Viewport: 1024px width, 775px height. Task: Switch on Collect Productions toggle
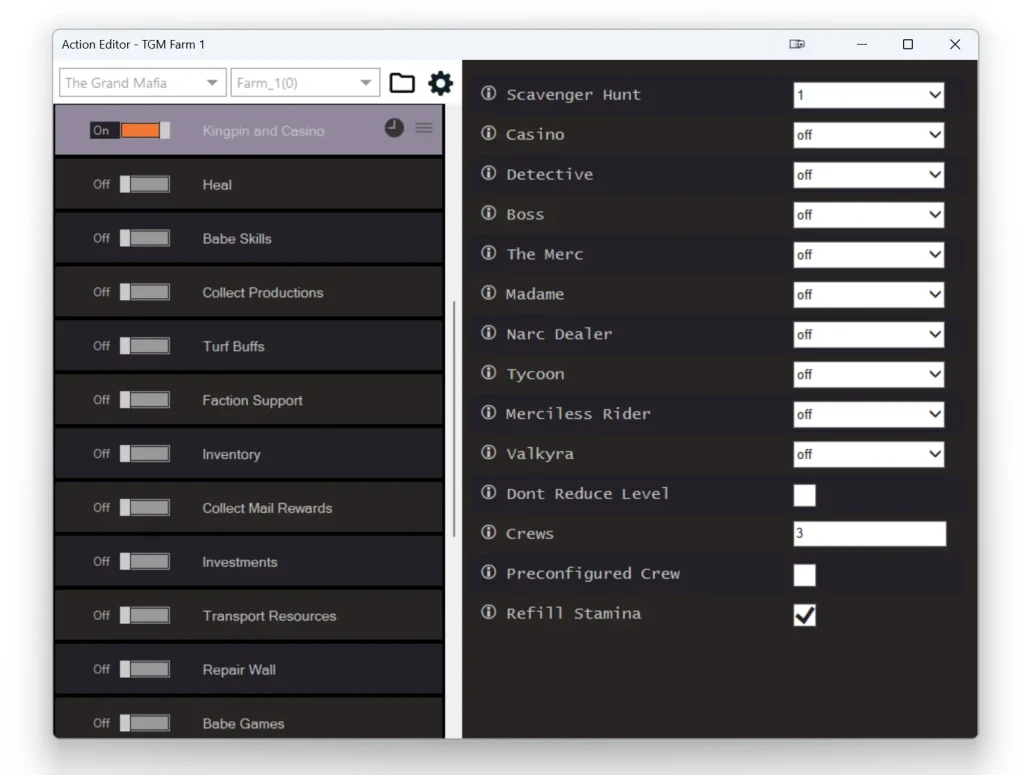click(x=145, y=293)
